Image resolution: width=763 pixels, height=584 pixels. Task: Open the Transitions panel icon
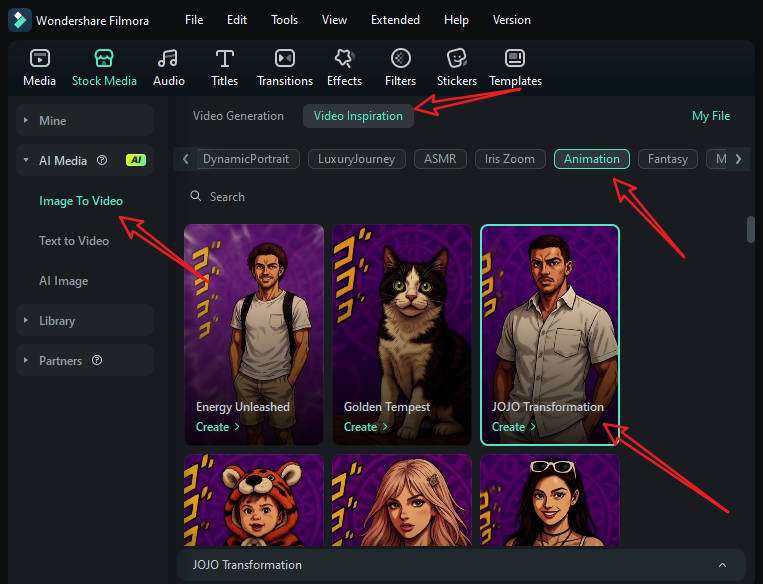[285, 58]
